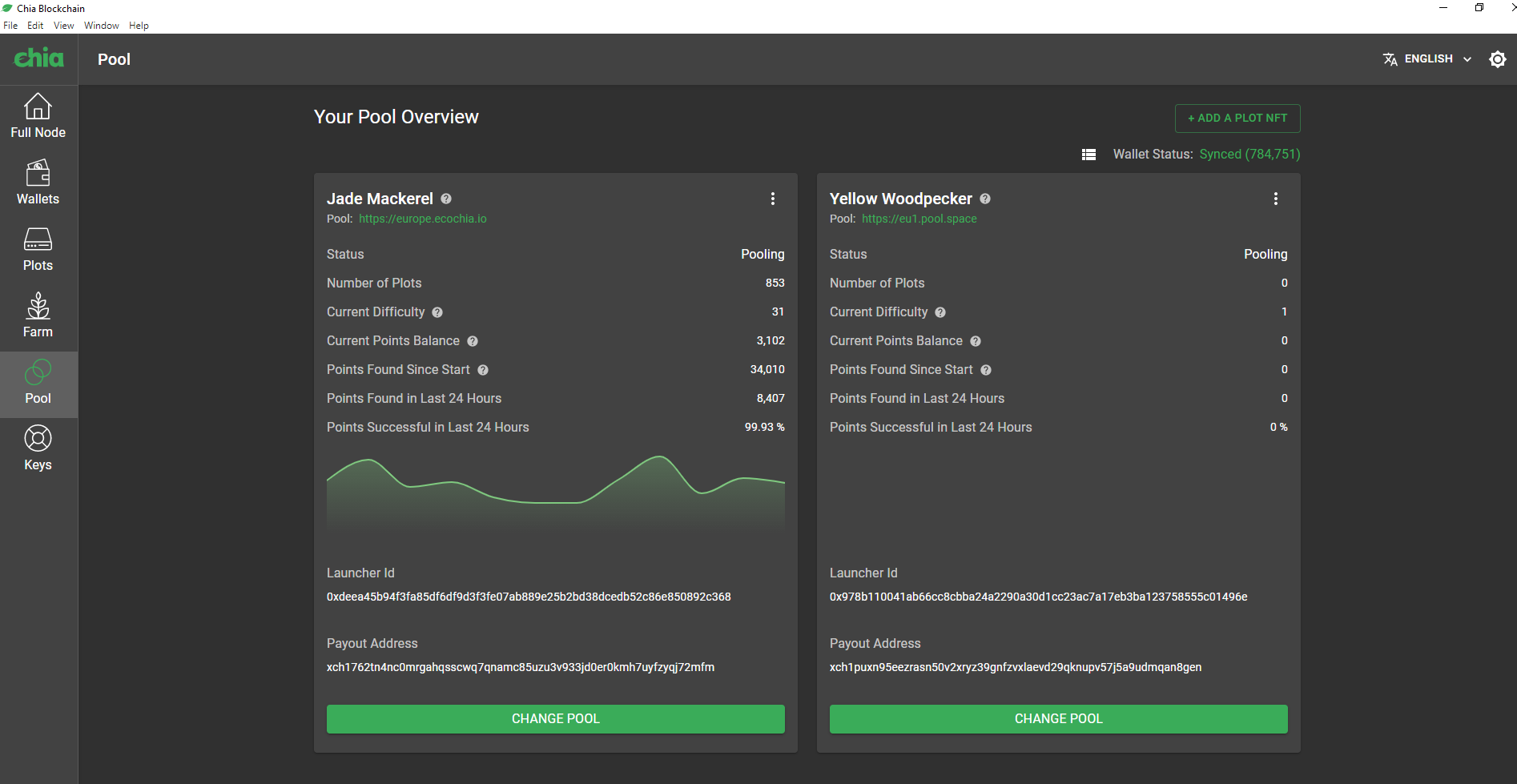The height and width of the screenshot is (784, 1517).
Task: Show Current Difficulty help for Yellow Woodpecker
Action: pos(940,312)
